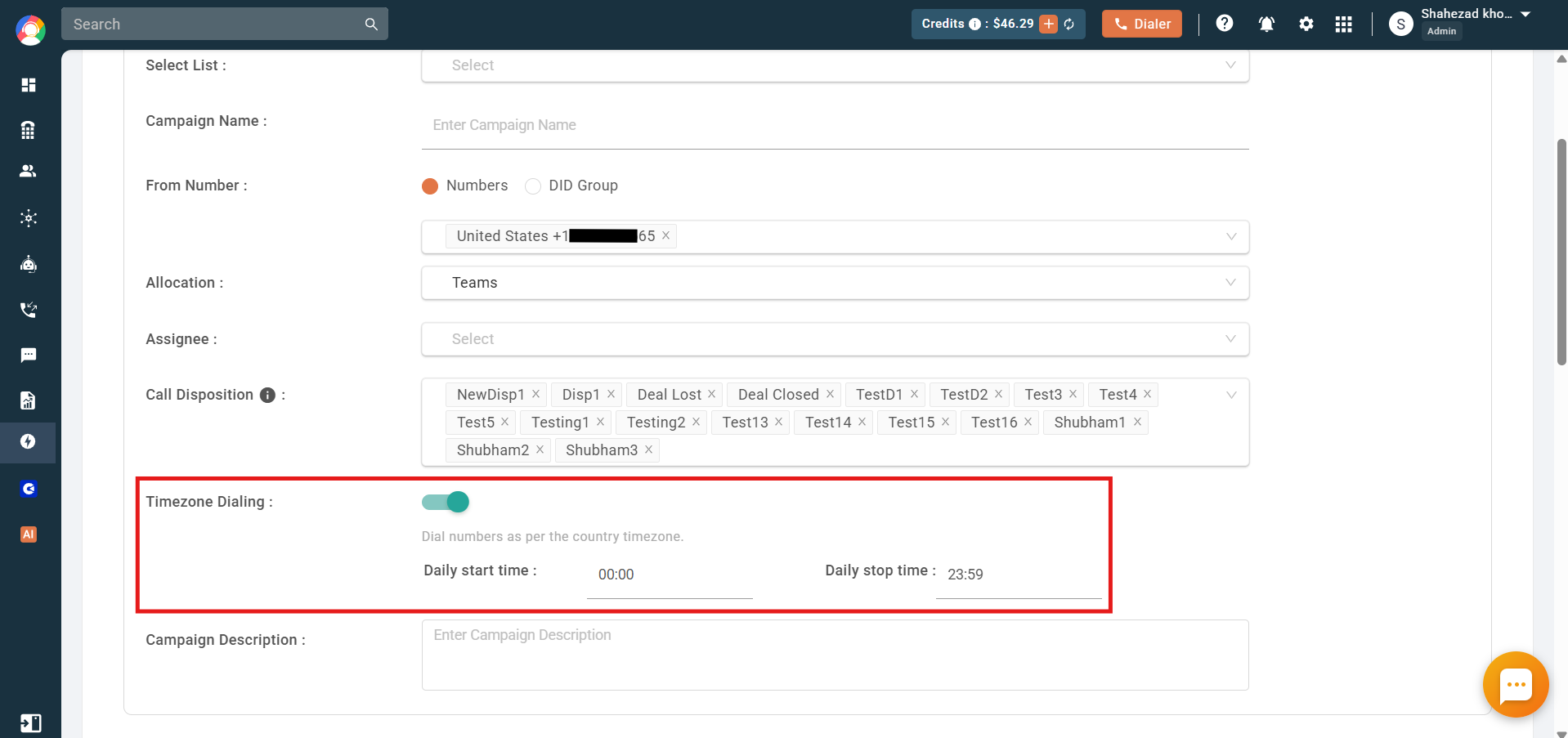This screenshot has height=738, width=1568.
Task: Open the settings gear in header
Action: [1306, 24]
